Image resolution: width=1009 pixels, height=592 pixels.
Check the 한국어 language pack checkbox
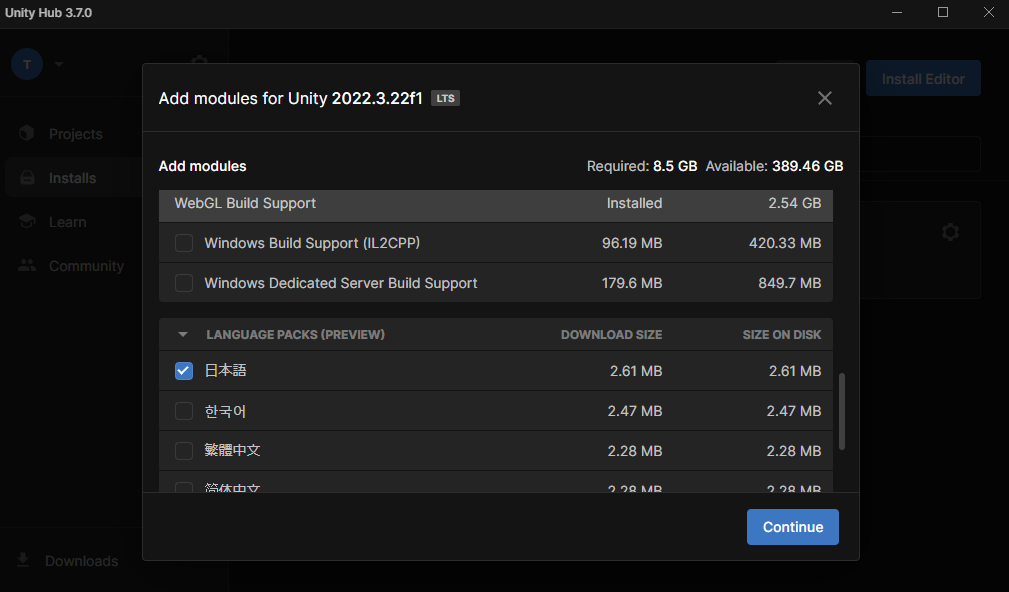coord(184,411)
